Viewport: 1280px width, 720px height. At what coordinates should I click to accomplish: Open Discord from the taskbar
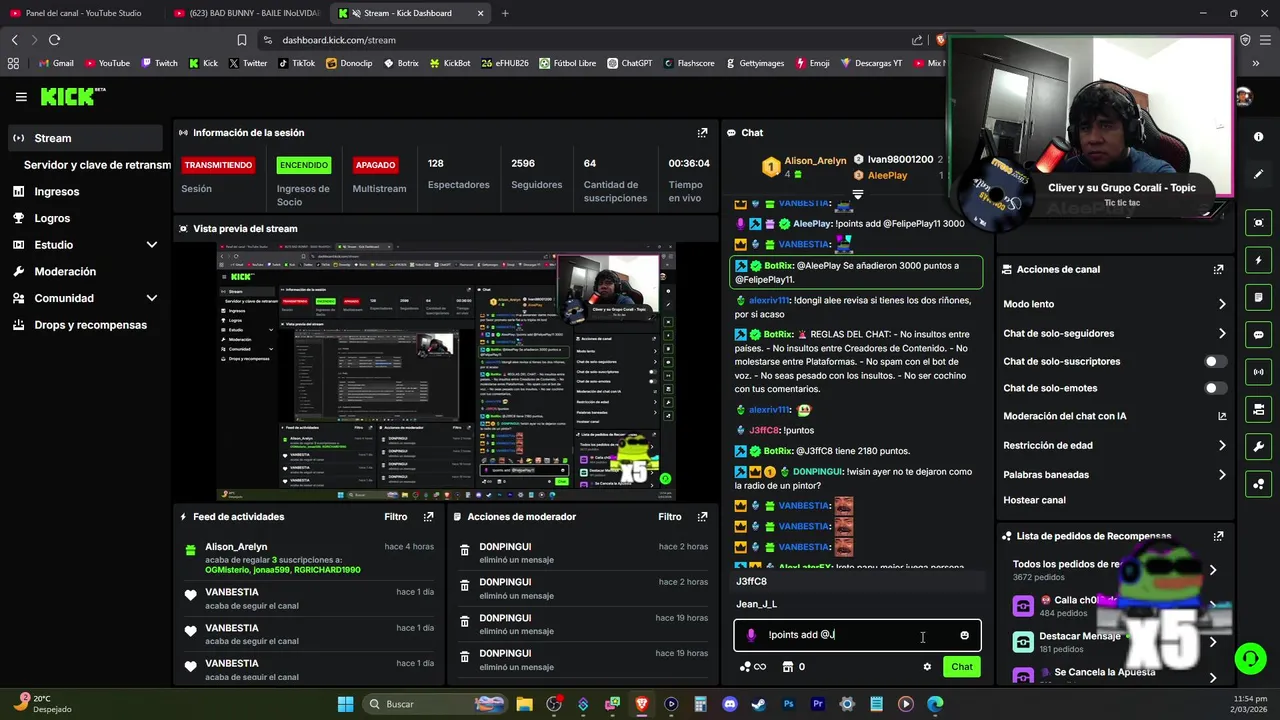tap(729, 704)
